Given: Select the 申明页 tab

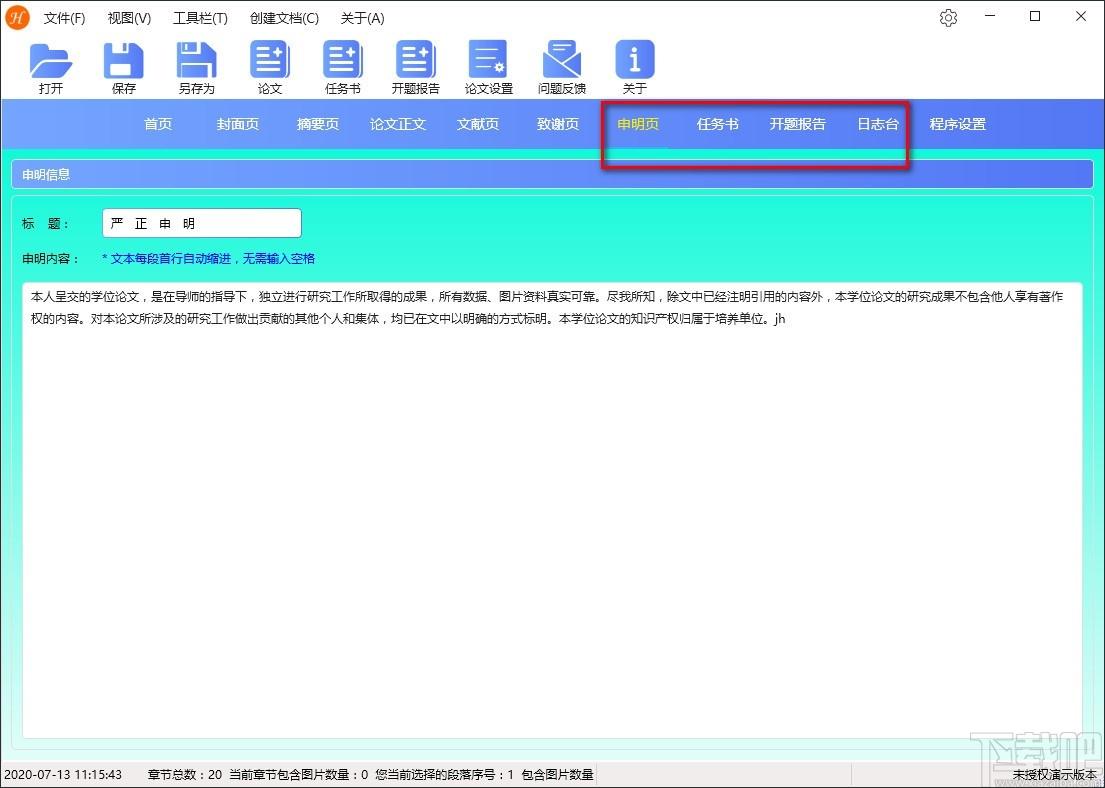Looking at the screenshot, I should click(x=638, y=124).
